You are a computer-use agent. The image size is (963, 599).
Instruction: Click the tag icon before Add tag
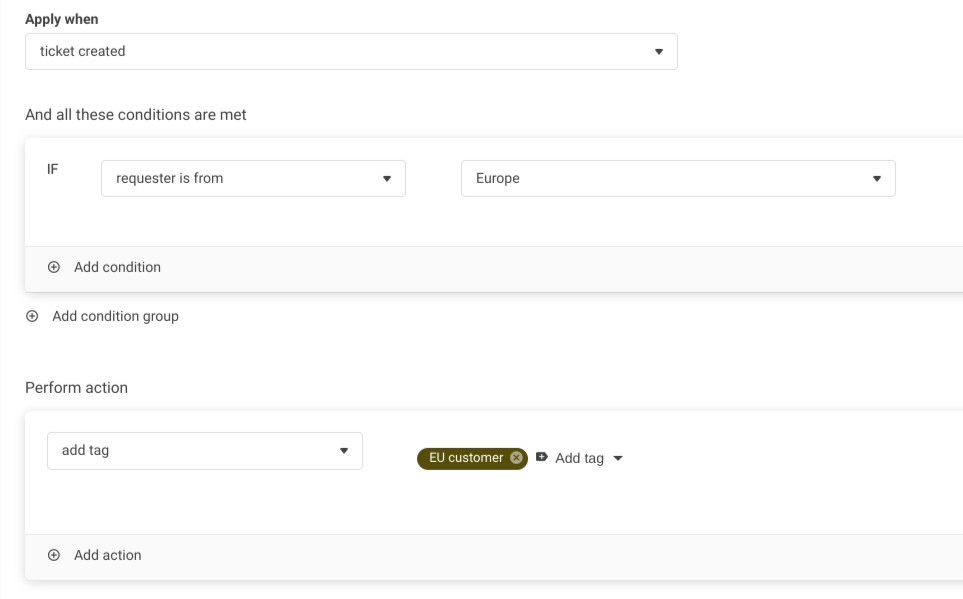coord(542,457)
